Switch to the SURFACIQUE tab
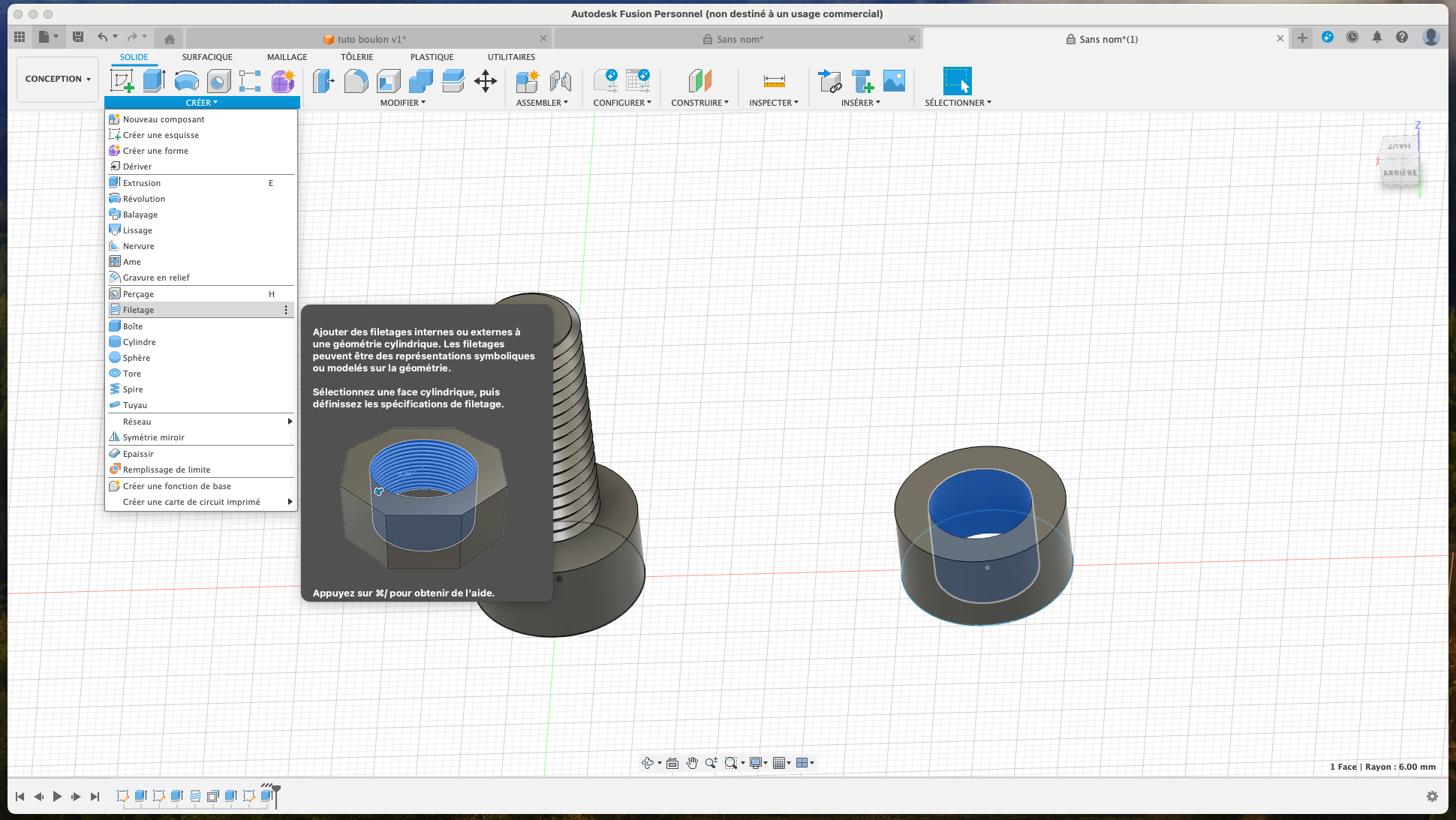The image size is (1456, 820). click(207, 57)
